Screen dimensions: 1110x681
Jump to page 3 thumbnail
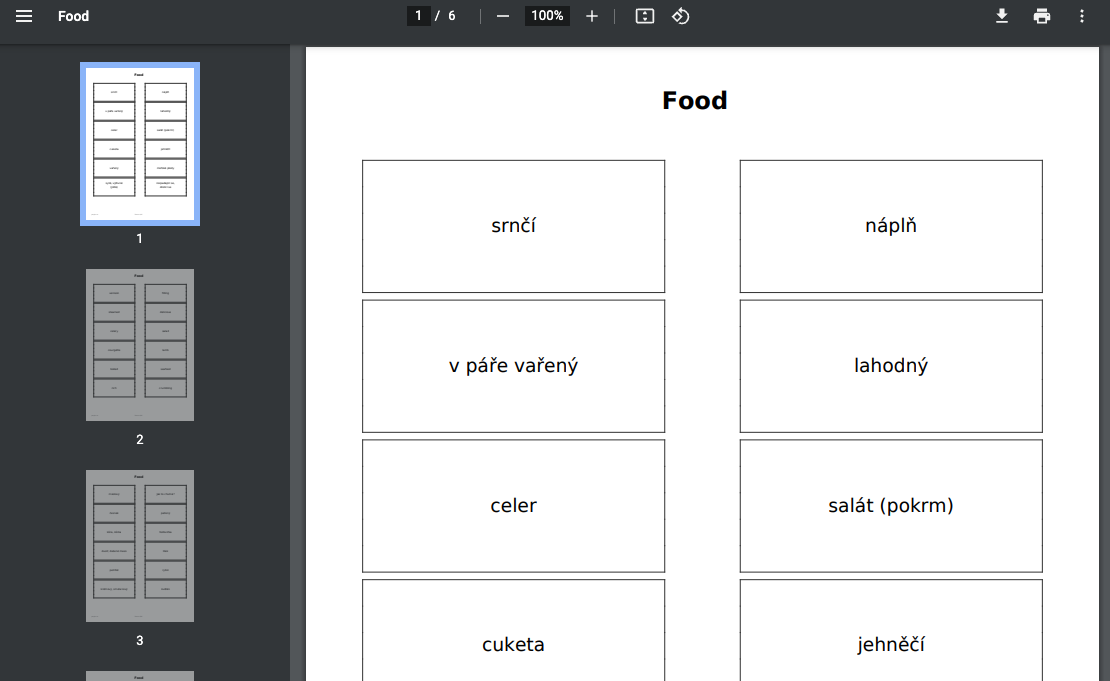(x=140, y=546)
